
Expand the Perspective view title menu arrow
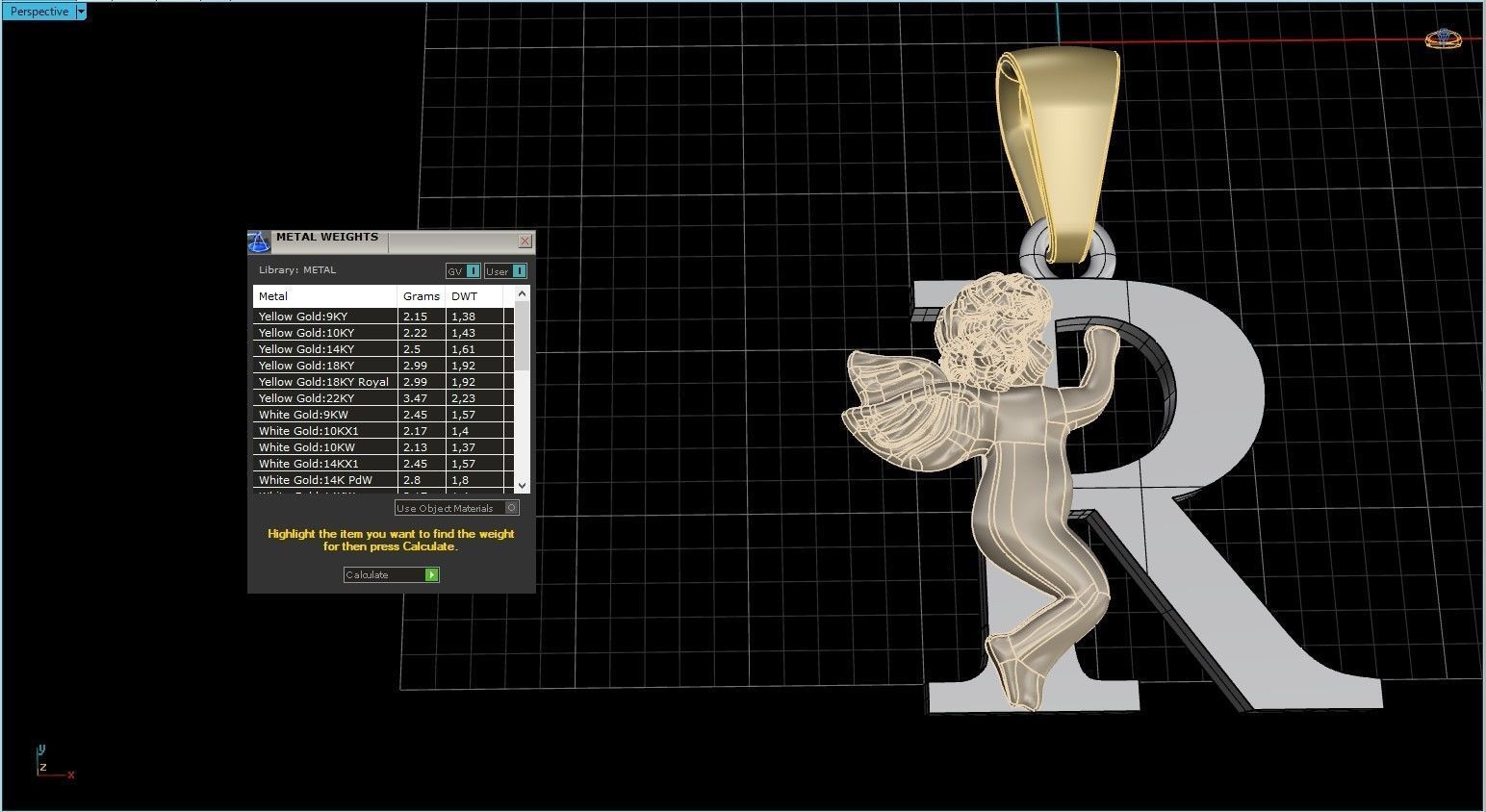tap(81, 11)
